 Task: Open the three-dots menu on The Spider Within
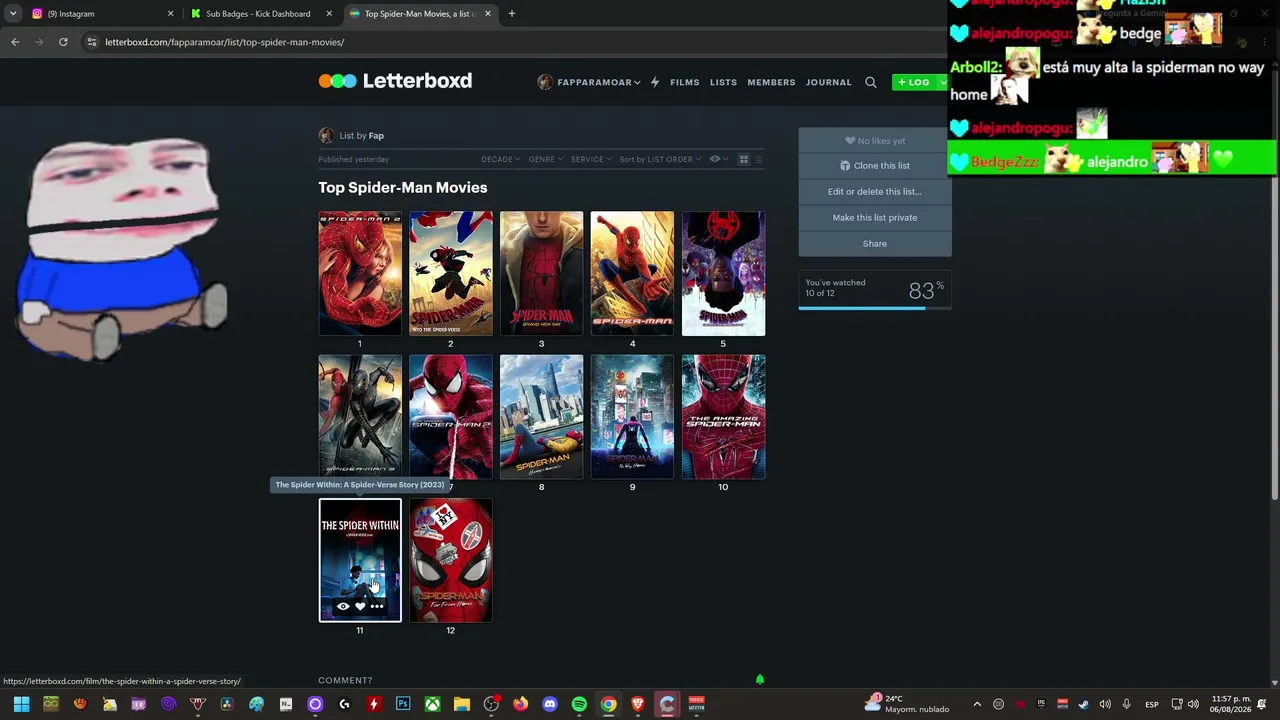[377, 606]
